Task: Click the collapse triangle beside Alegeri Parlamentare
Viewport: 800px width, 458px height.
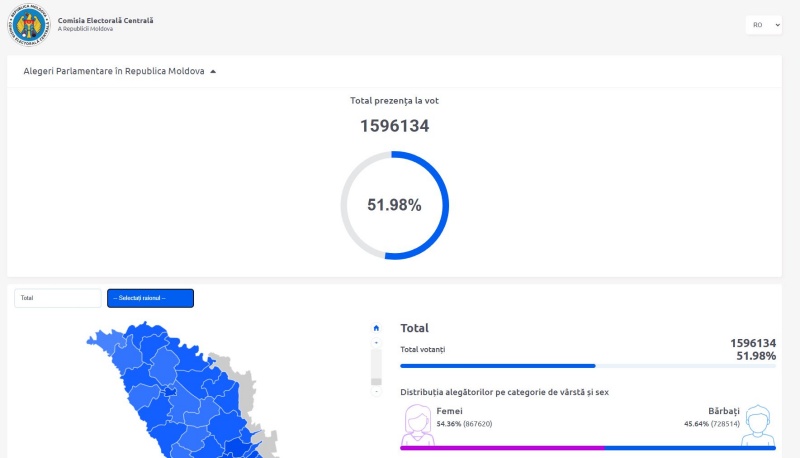Action: tap(213, 72)
